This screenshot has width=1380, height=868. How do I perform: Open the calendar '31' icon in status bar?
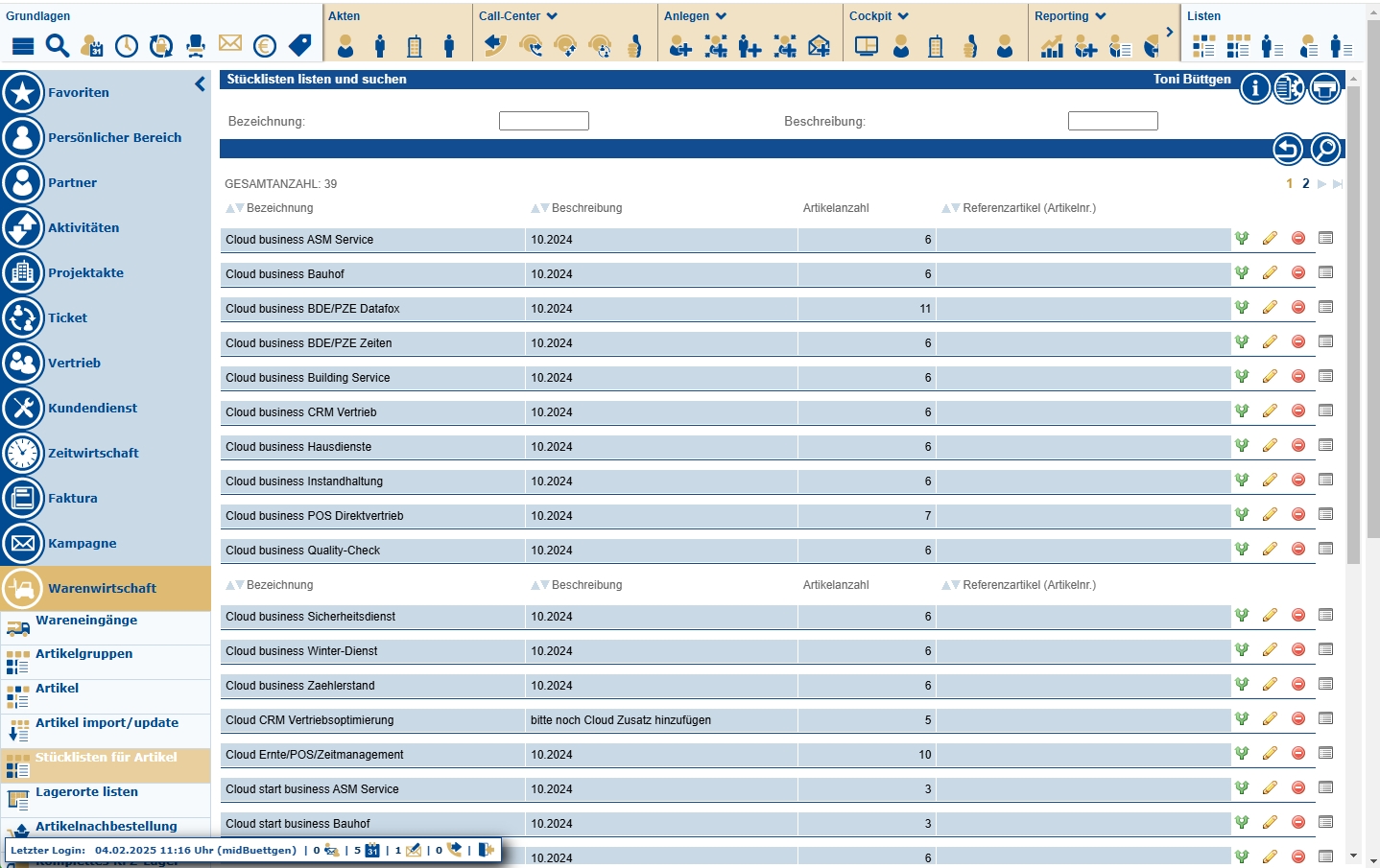point(373,850)
